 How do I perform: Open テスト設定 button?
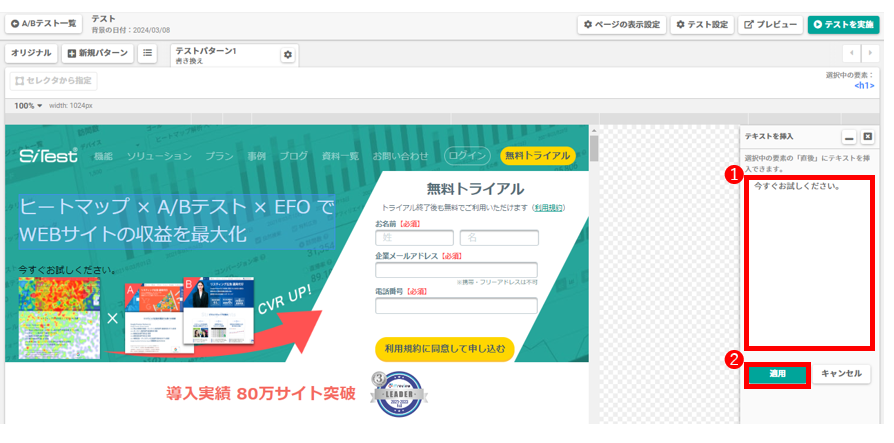point(702,25)
